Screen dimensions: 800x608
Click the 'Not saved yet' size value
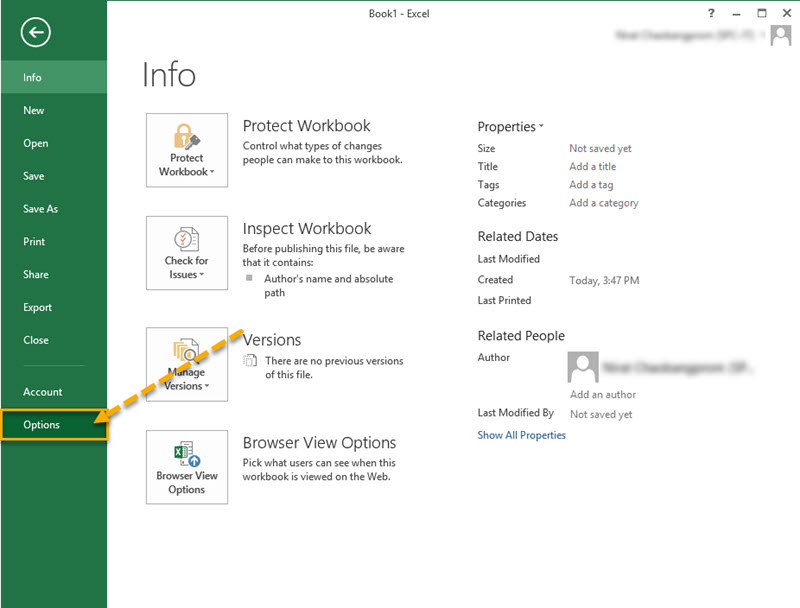(600, 148)
